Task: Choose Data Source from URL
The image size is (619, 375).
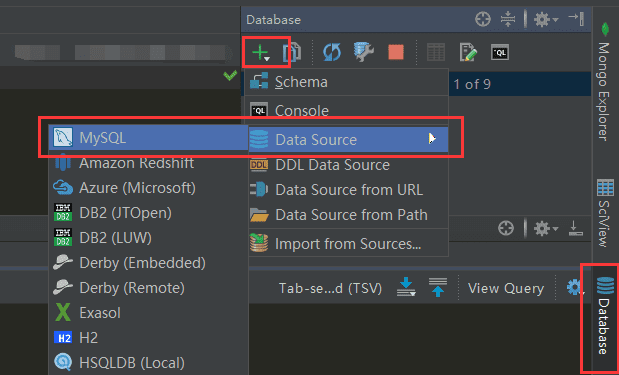Action: [x=348, y=190]
